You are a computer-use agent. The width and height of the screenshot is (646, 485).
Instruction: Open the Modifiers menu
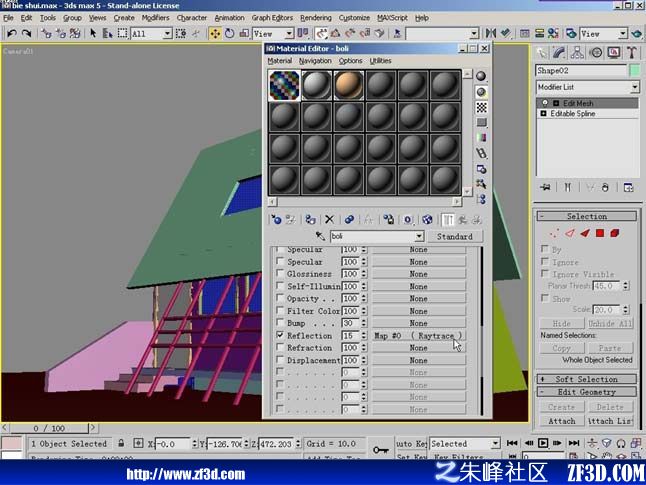click(x=155, y=18)
